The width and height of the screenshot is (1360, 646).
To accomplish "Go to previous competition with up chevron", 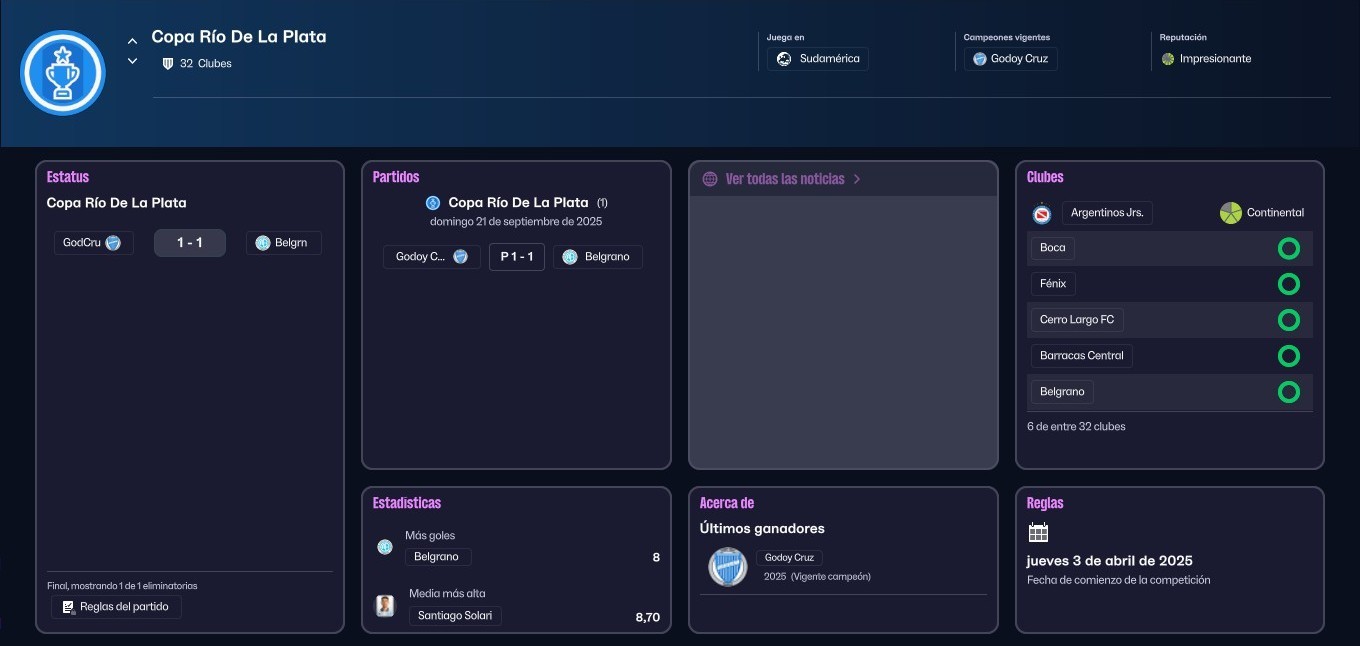I will pyautogui.click(x=132, y=41).
